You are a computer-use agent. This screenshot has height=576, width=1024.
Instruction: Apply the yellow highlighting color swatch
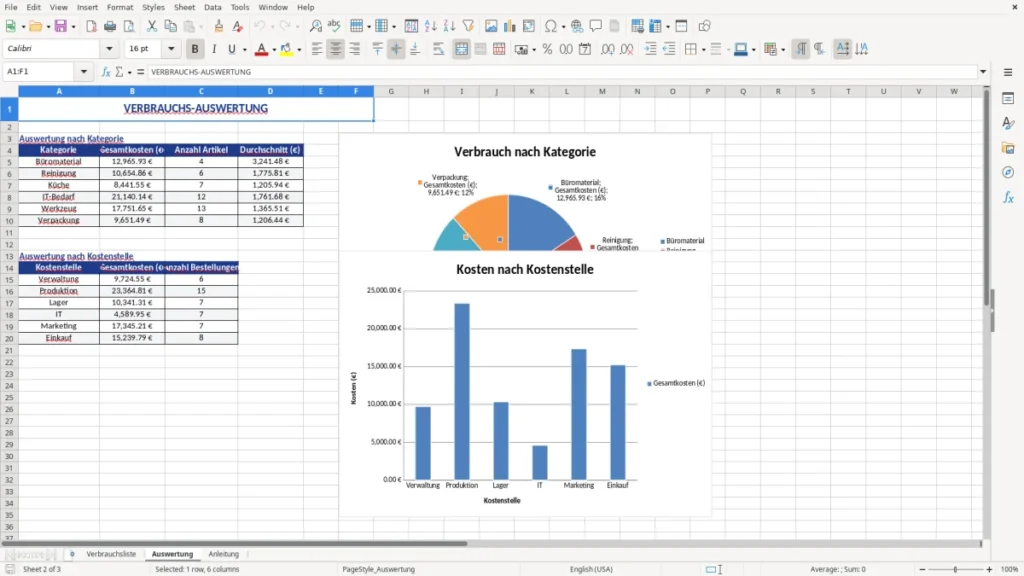(286, 49)
